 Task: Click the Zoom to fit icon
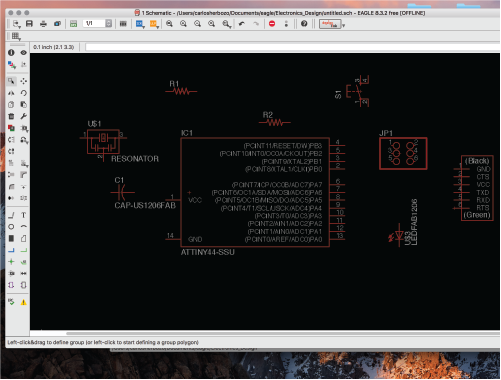[x=169, y=24]
